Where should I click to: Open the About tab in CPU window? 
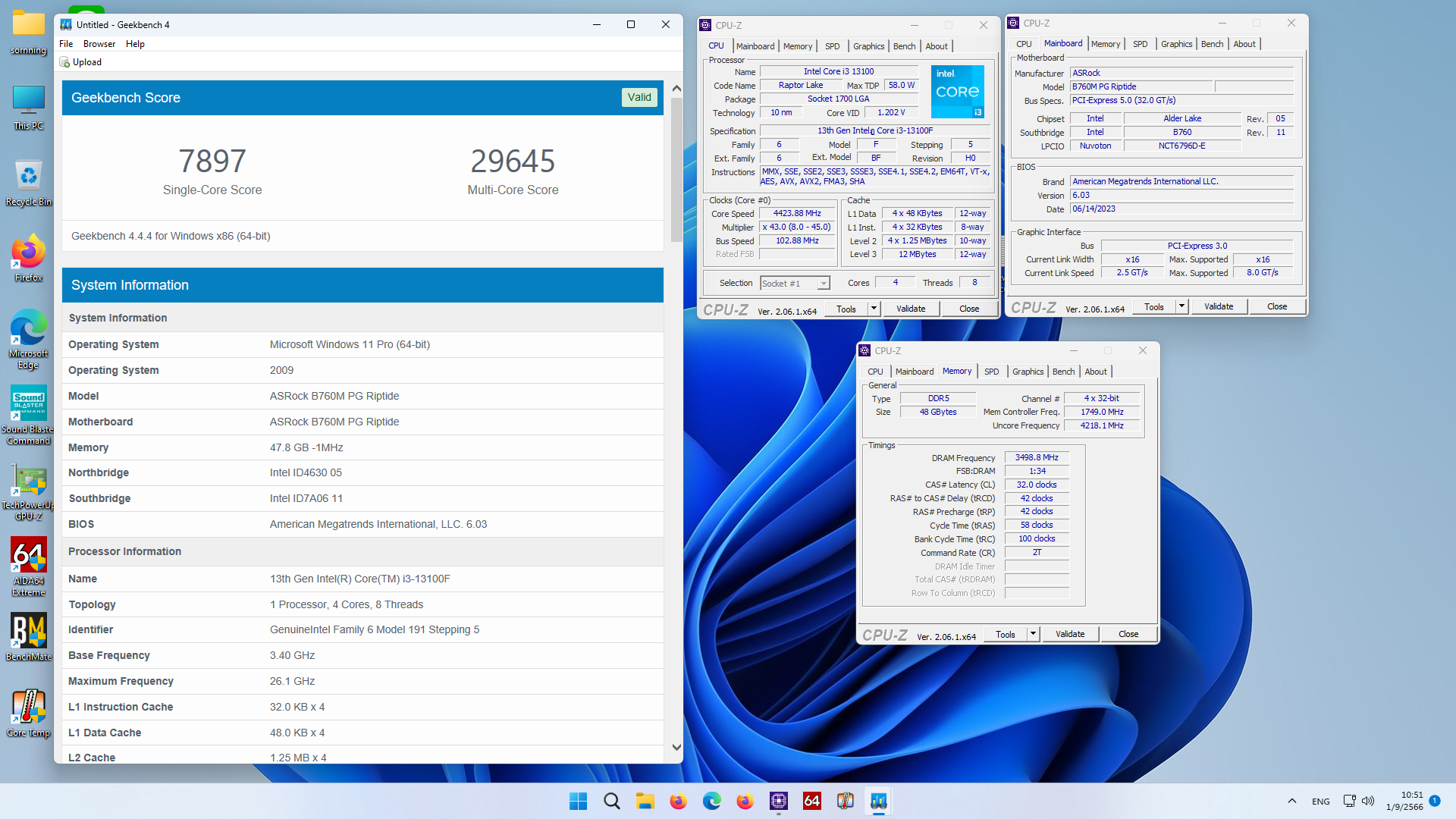click(x=937, y=46)
